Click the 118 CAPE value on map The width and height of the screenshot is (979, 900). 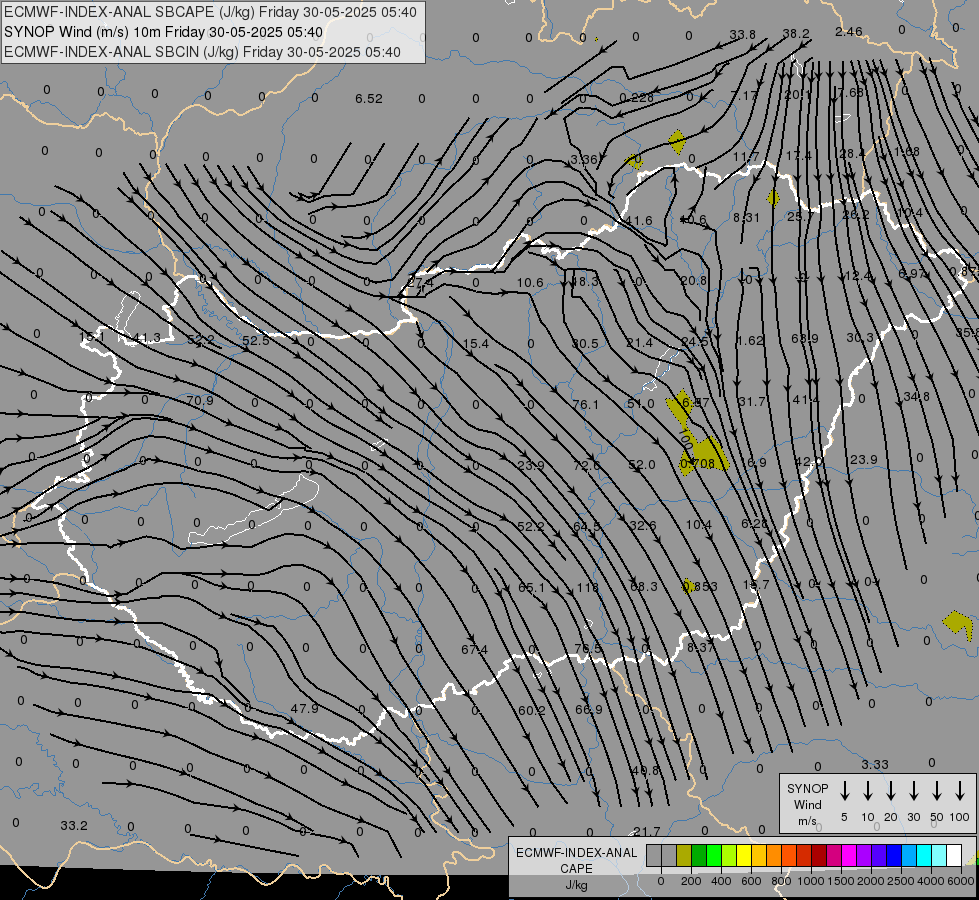pyautogui.click(x=588, y=587)
